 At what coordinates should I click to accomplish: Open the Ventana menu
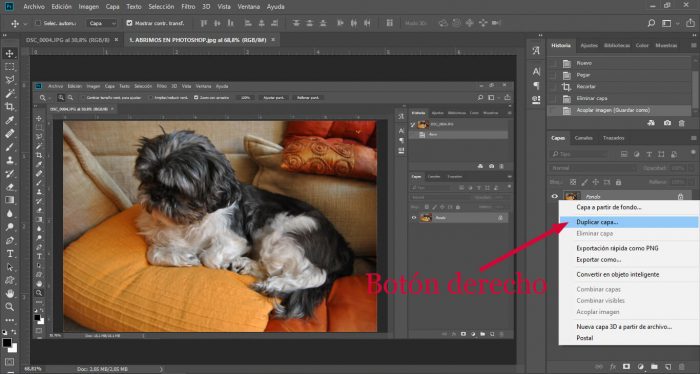pos(250,7)
